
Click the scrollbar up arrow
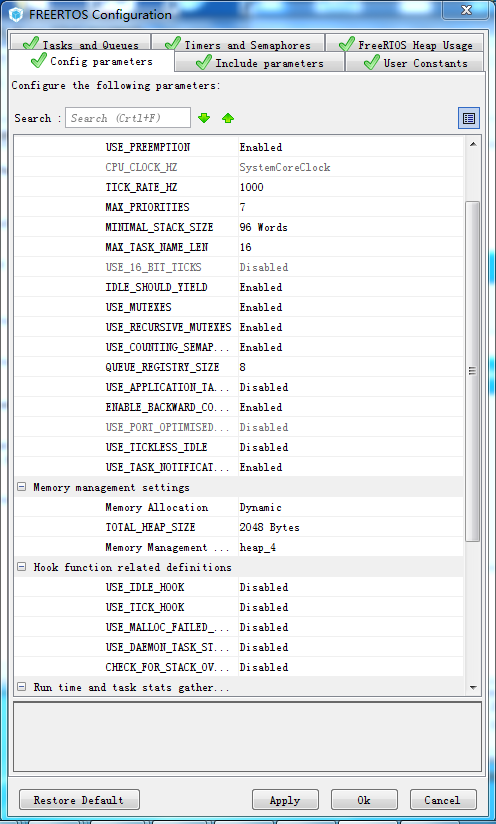click(473, 144)
